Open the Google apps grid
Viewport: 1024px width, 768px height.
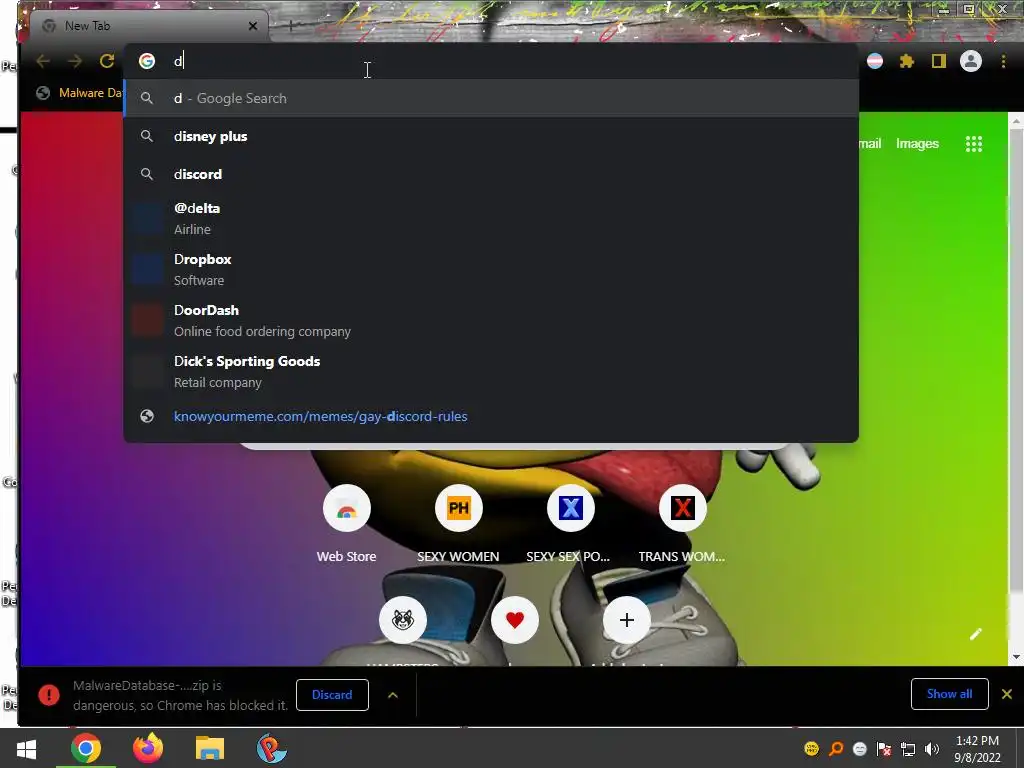(974, 144)
